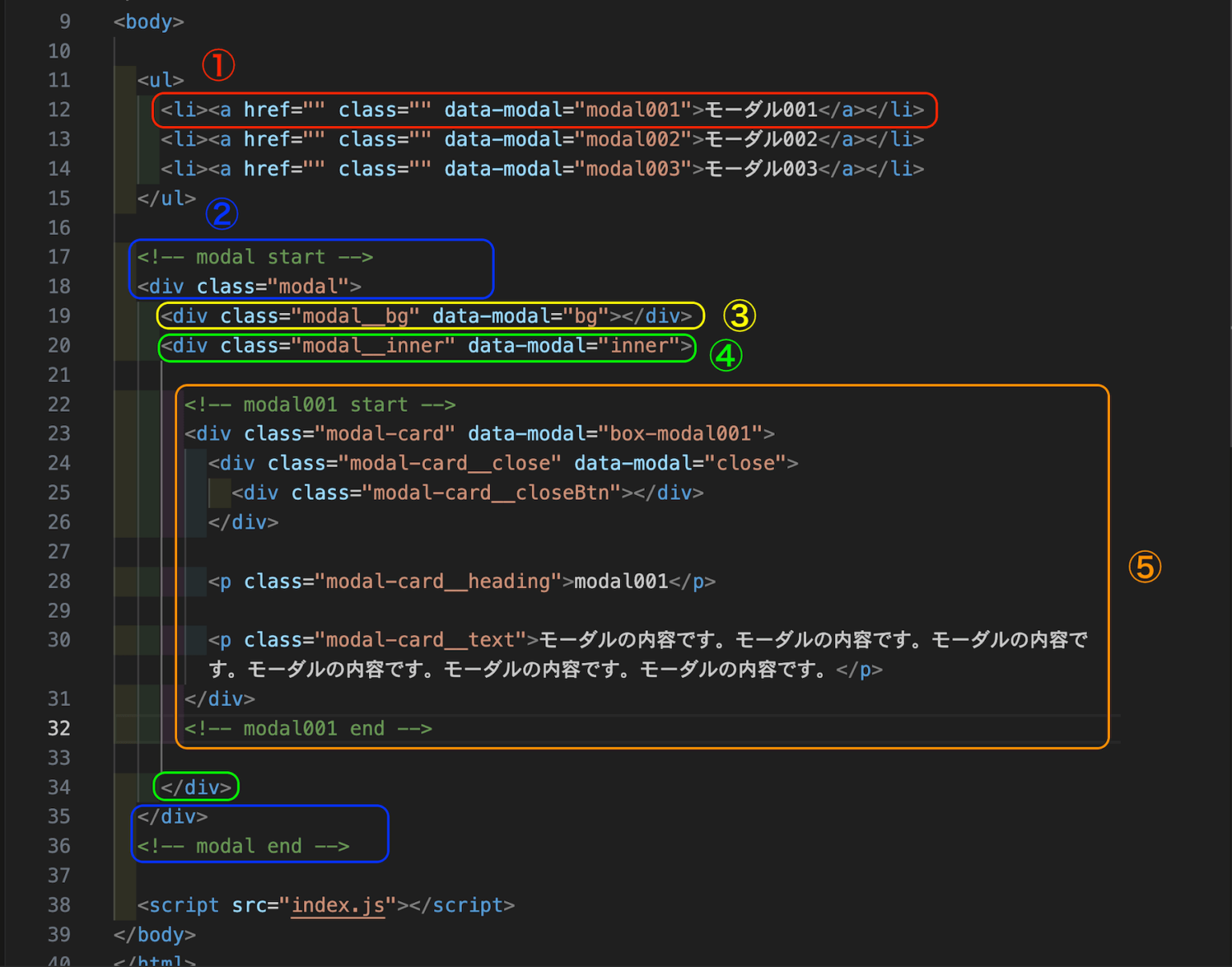Click line number 22 in the gutter
This screenshot has height=967, width=1232.
click(x=59, y=404)
